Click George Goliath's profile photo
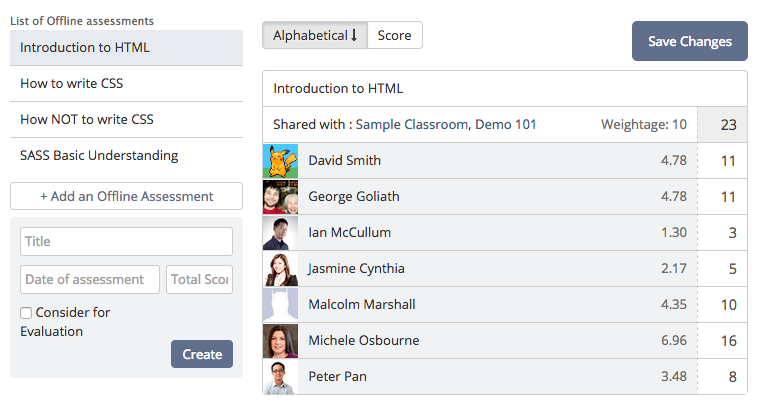Screen dimensions: 757x410 point(280,197)
